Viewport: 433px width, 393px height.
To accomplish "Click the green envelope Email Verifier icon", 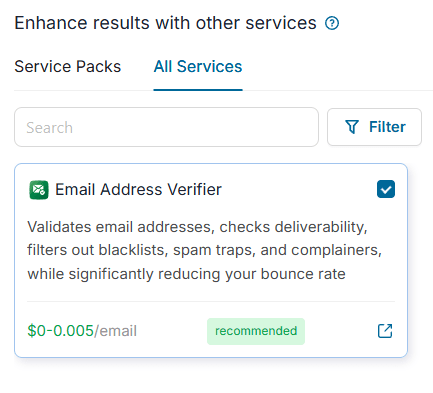I will [39, 190].
